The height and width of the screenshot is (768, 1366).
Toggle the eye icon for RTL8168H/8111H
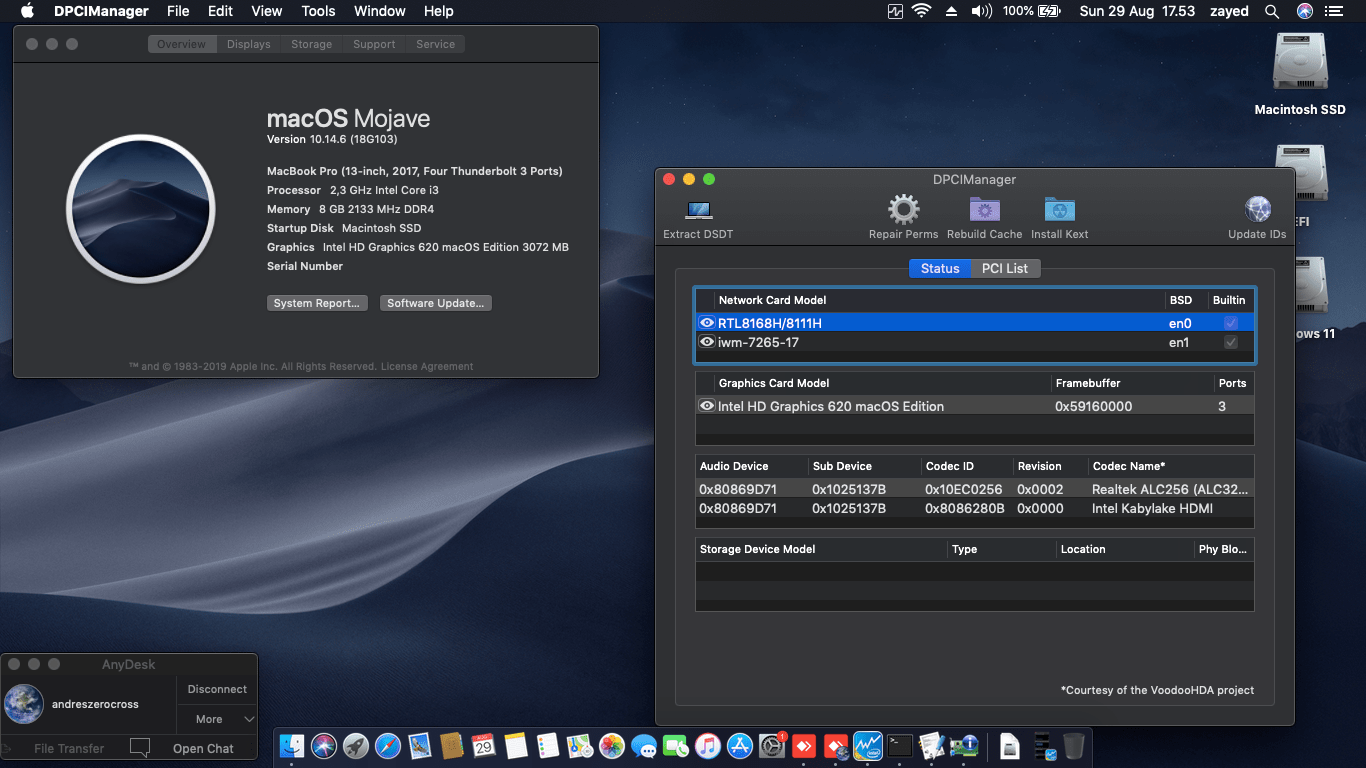[x=707, y=323]
